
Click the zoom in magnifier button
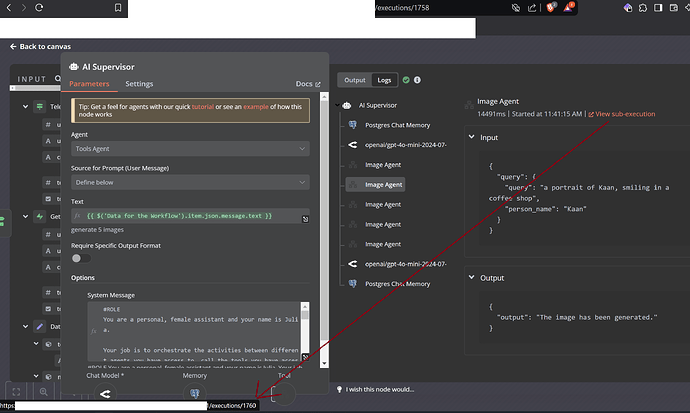point(44,391)
